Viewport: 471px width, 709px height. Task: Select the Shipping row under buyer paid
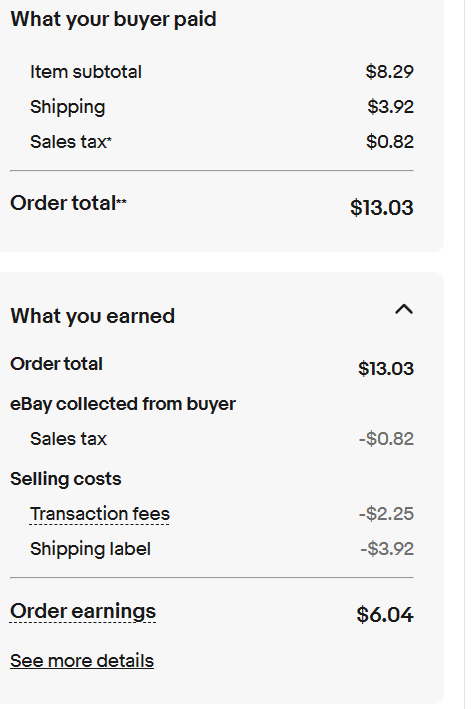[212, 107]
